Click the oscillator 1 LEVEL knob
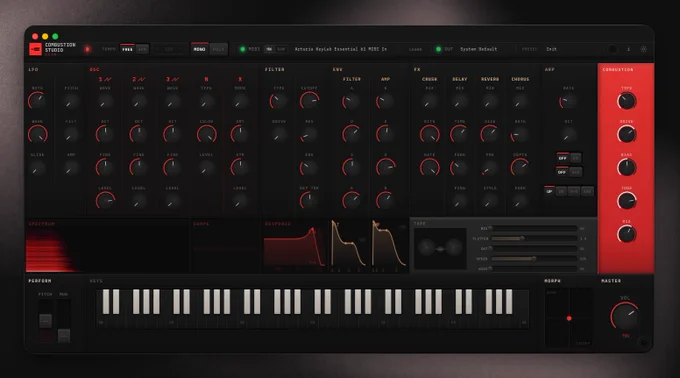The image size is (680, 378). click(x=105, y=201)
